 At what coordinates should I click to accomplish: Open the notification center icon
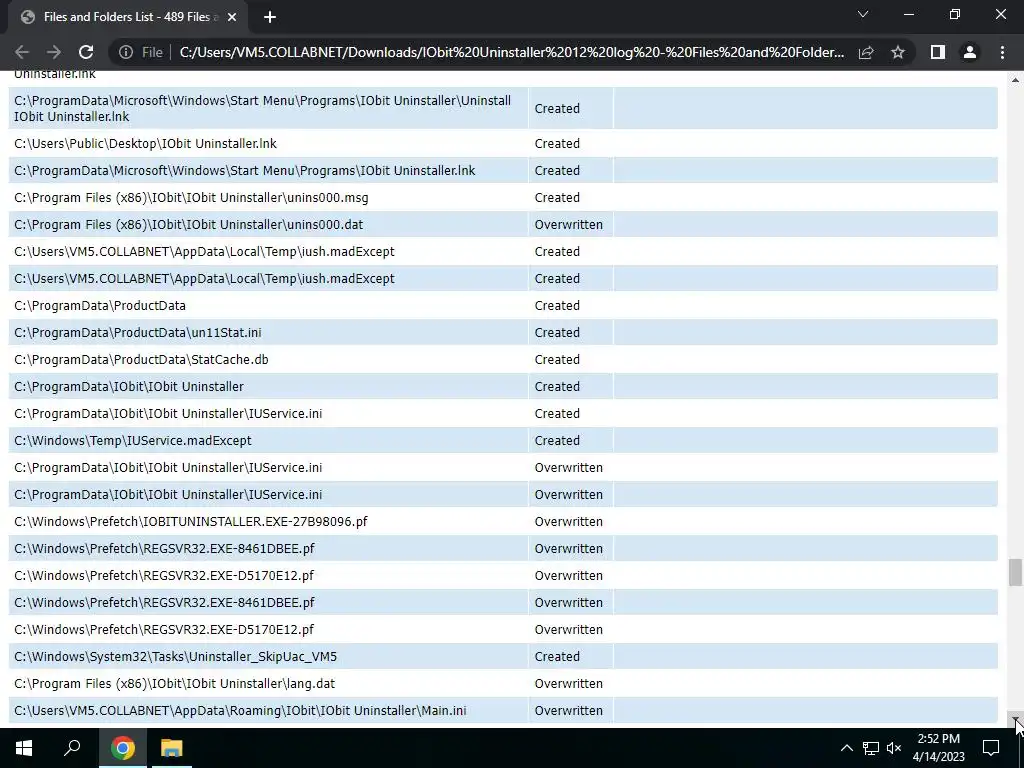(991, 748)
